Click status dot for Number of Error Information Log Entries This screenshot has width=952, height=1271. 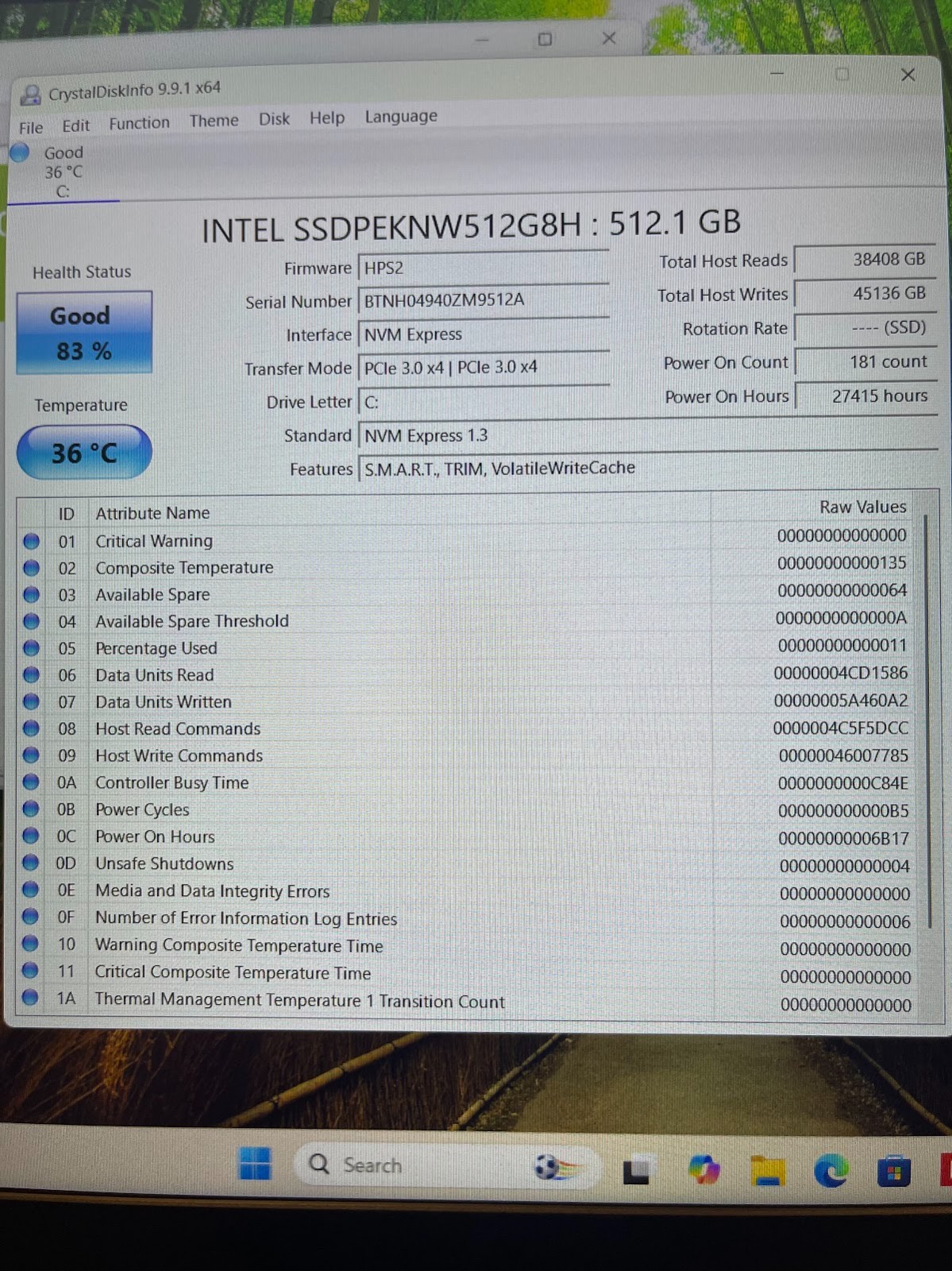coord(31,918)
